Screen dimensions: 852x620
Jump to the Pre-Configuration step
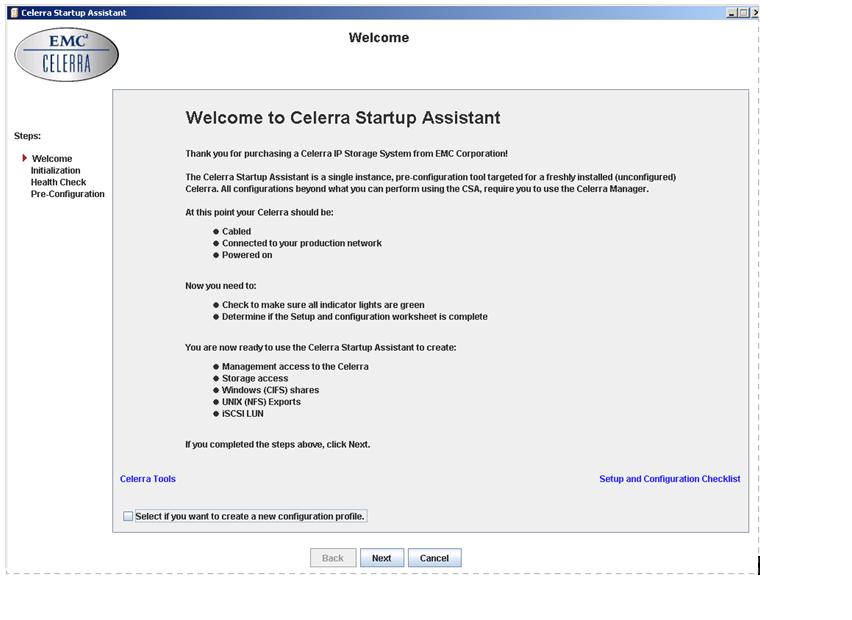point(67,195)
